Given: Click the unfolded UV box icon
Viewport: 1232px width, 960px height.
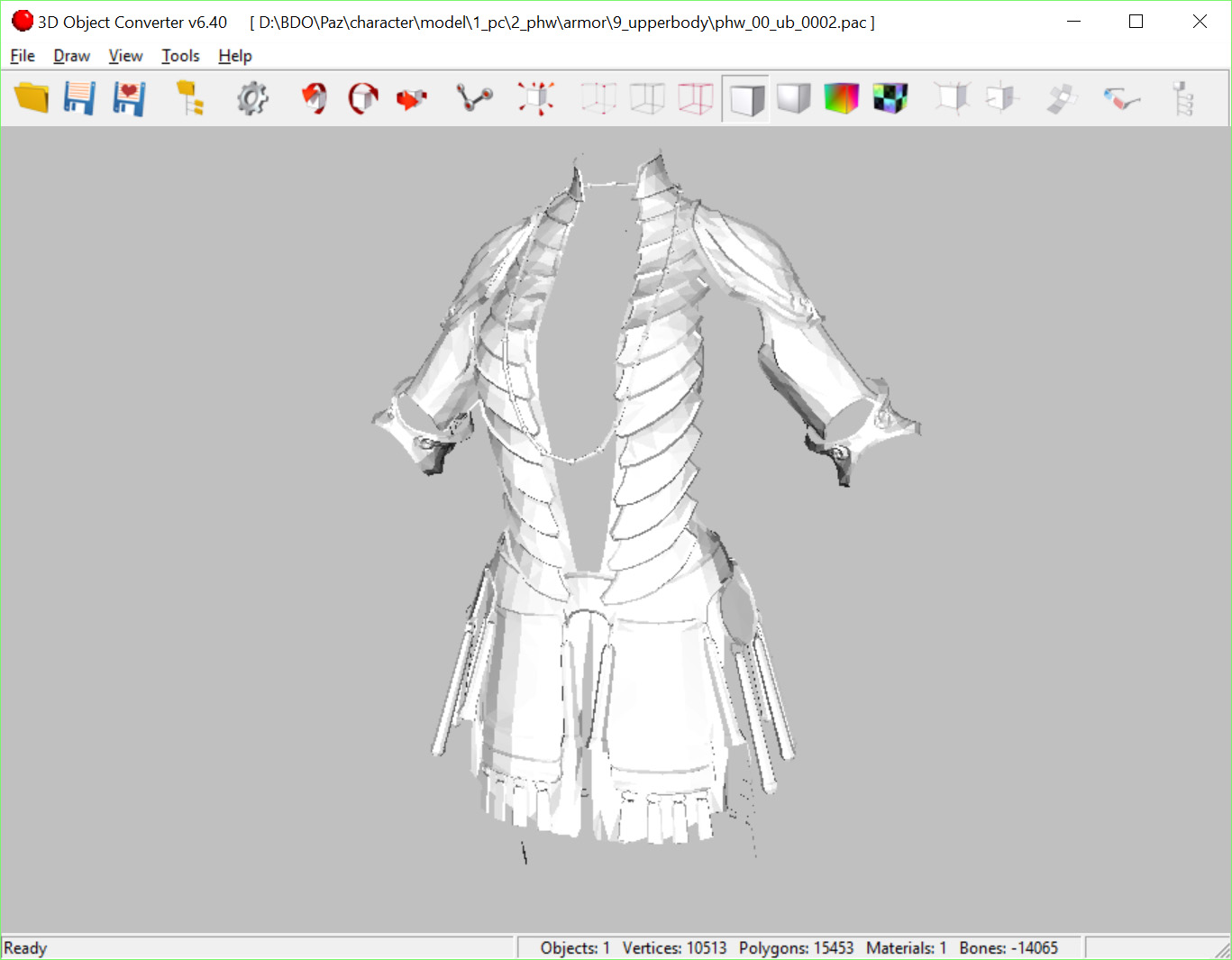Looking at the screenshot, I should tap(1061, 97).
